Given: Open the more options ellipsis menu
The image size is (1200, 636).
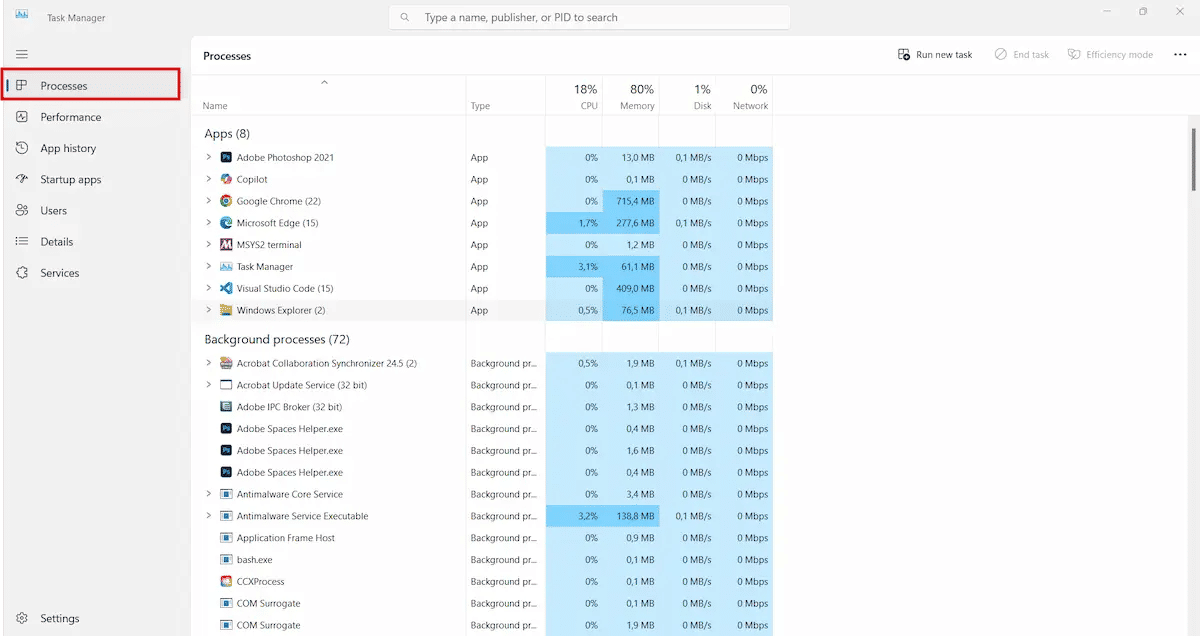Looking at the screenshot, I should point(1180,55).
